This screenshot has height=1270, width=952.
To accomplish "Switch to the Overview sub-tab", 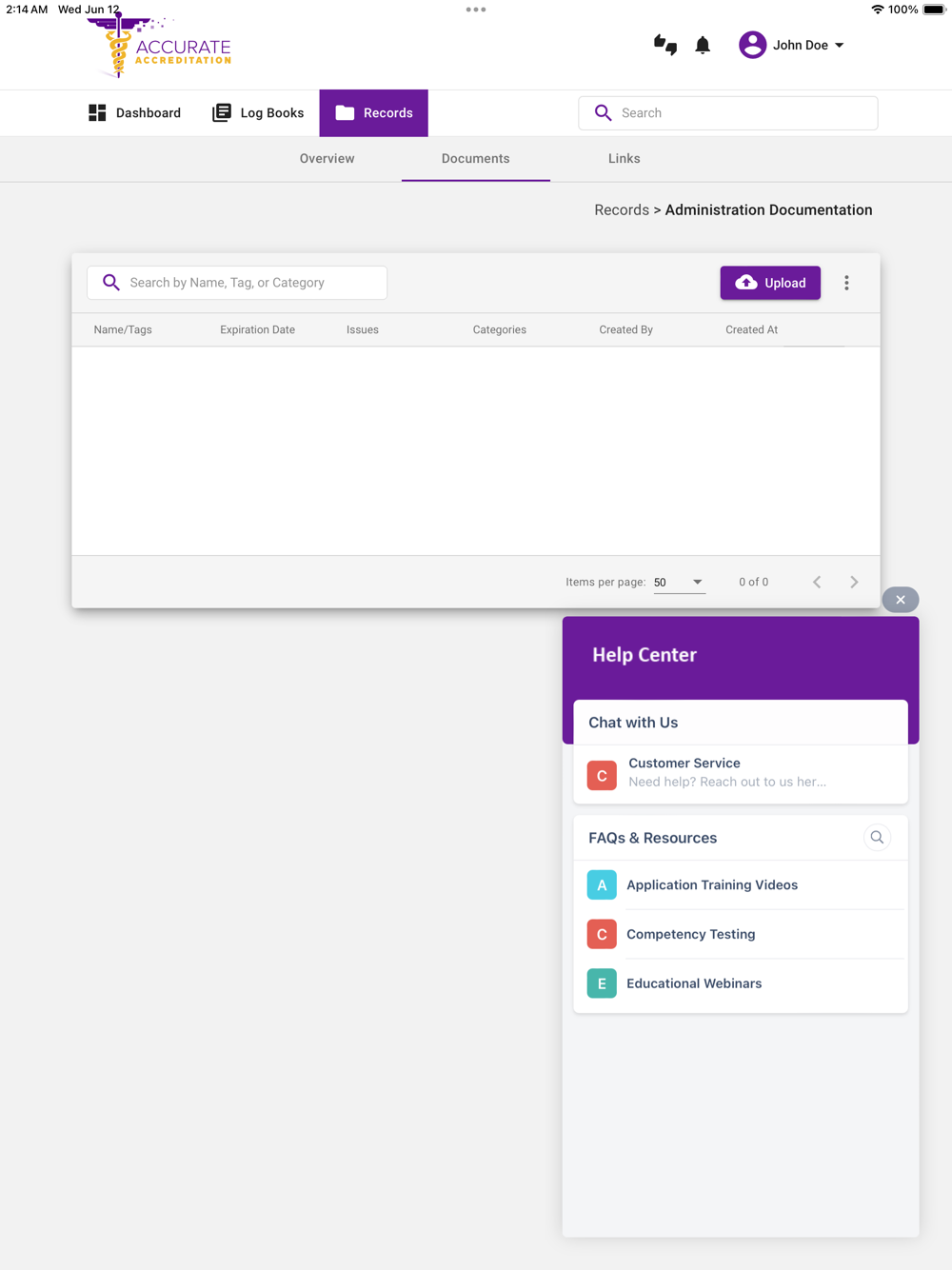I will pos(327,159).
